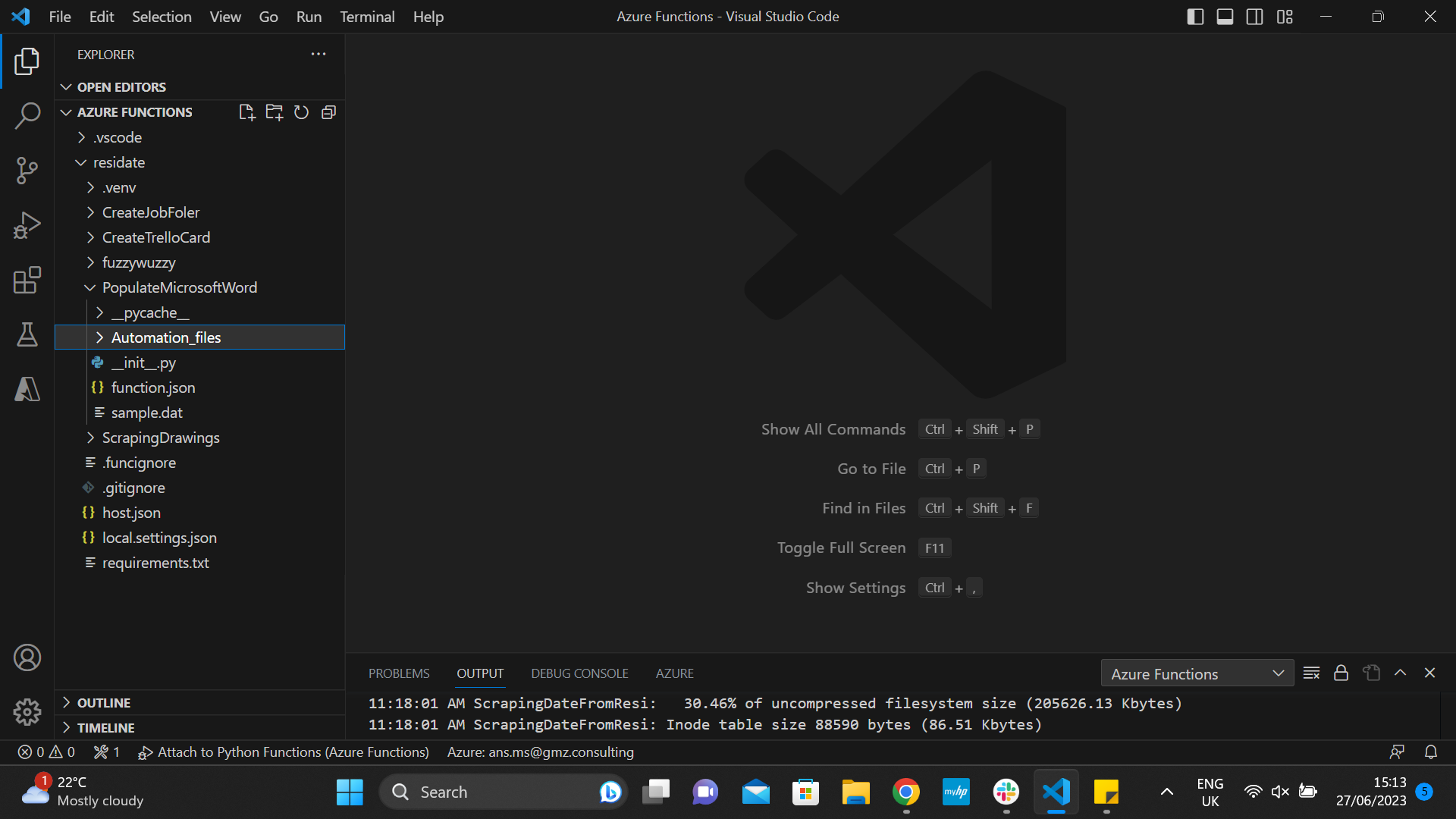Expand the Automation_files folder
This screenshot has width=1456, height=819.
click(200, 337)
